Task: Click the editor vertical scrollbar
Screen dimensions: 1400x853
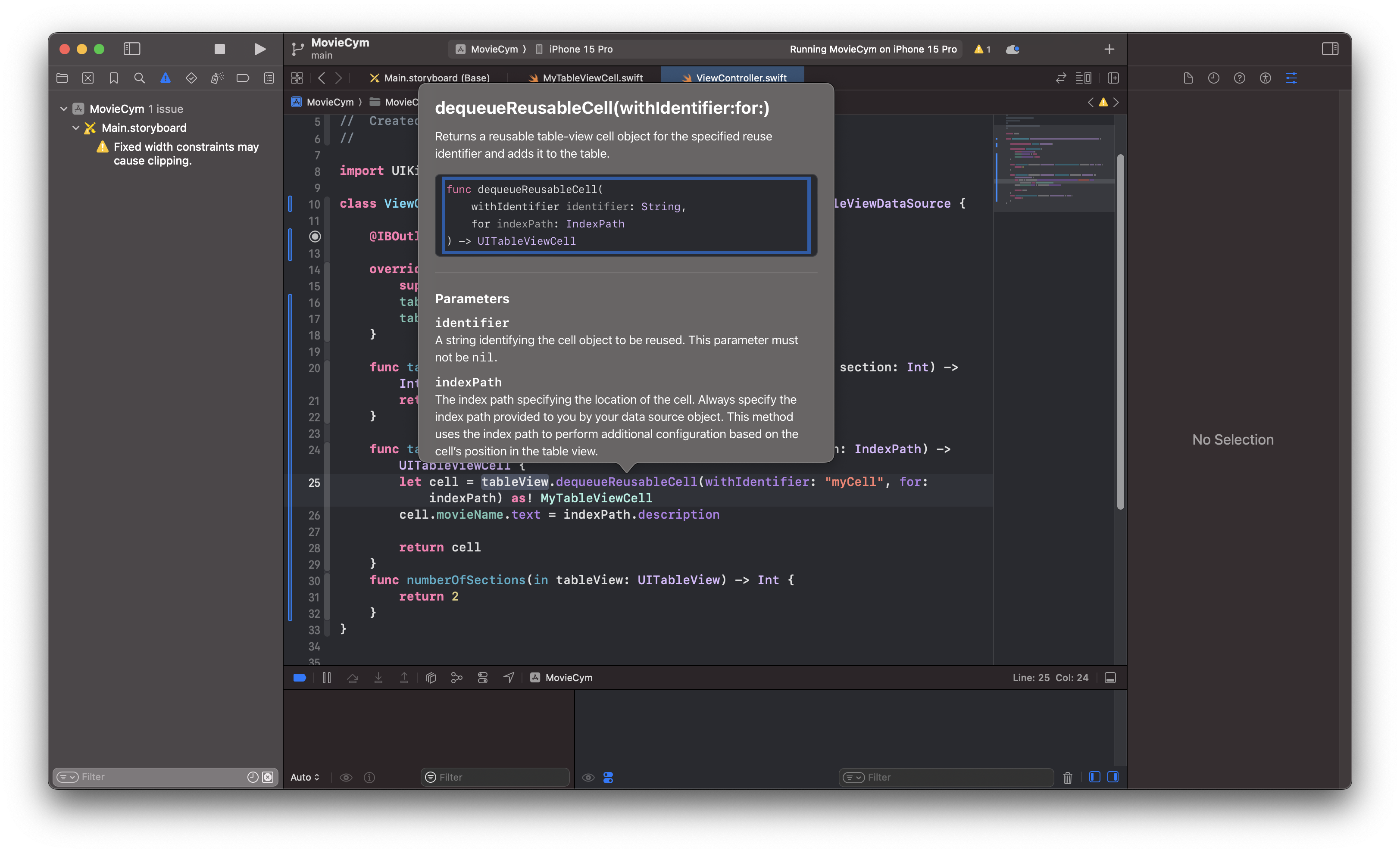Action: point(1120,332)
